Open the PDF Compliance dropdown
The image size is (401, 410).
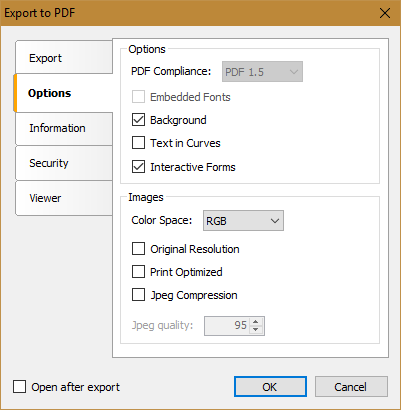pos(262,72)
